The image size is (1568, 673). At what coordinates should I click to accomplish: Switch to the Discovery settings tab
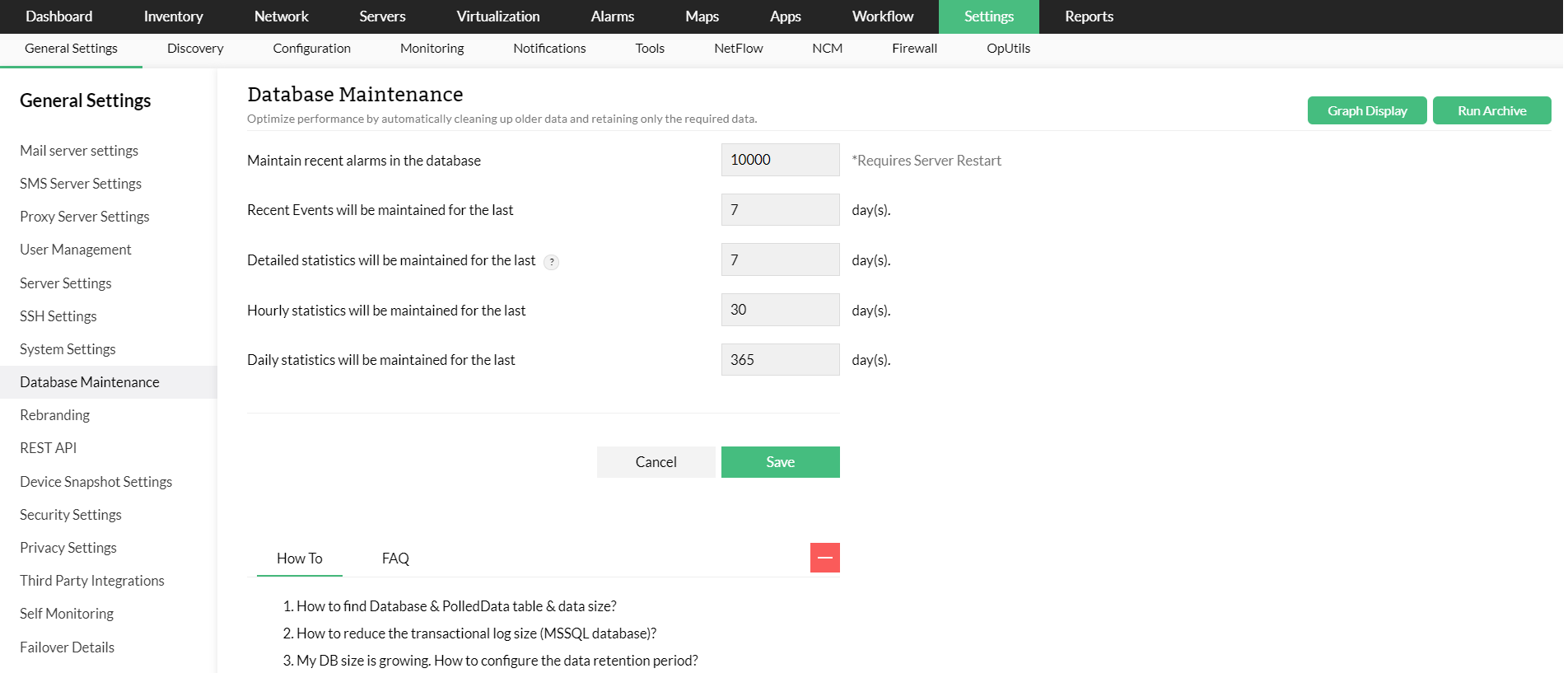[195, 49]
